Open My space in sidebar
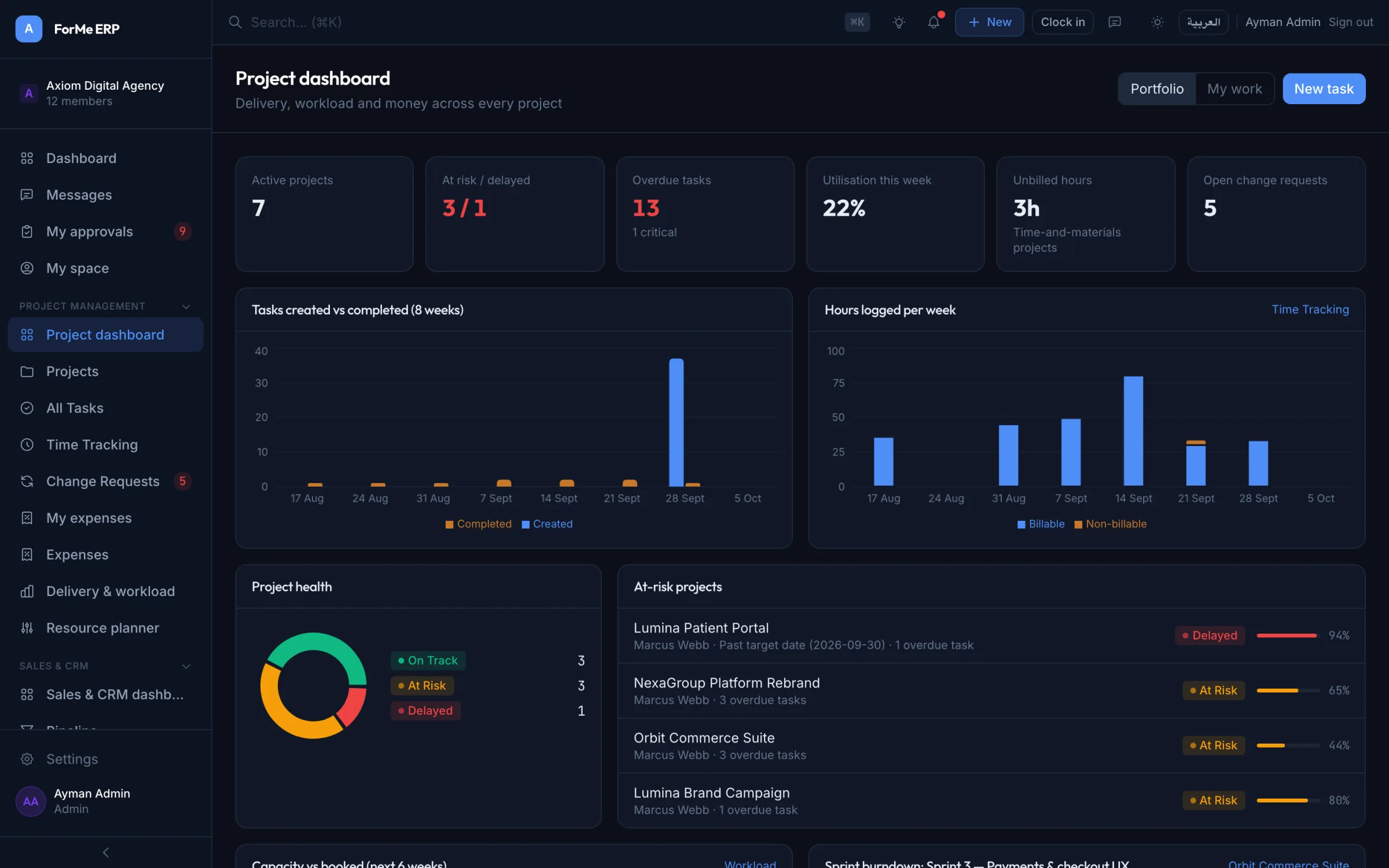This screenshot has height=868, width=1389. 105,268
